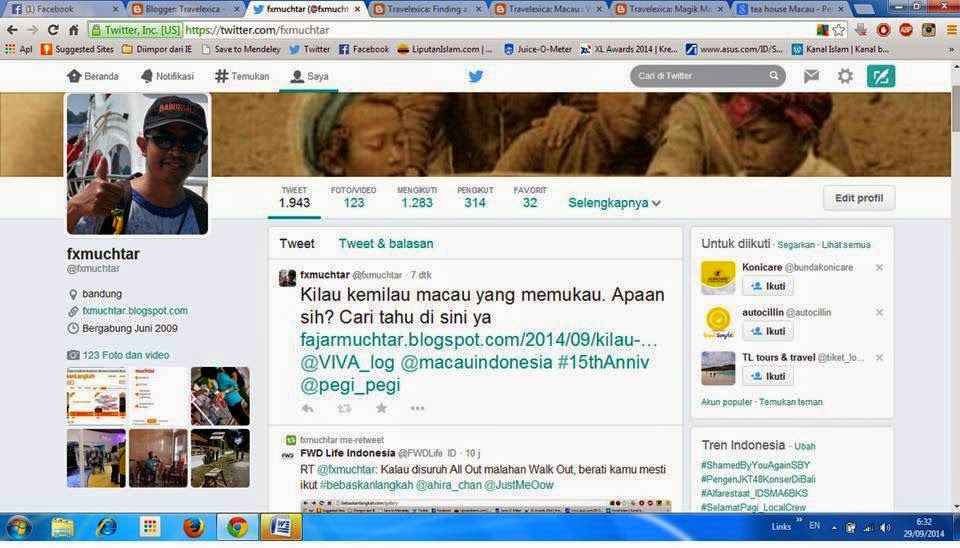Open the 123 Foto dan video link
This screenshot has width=960, height=548.
[x=126, y=355]
